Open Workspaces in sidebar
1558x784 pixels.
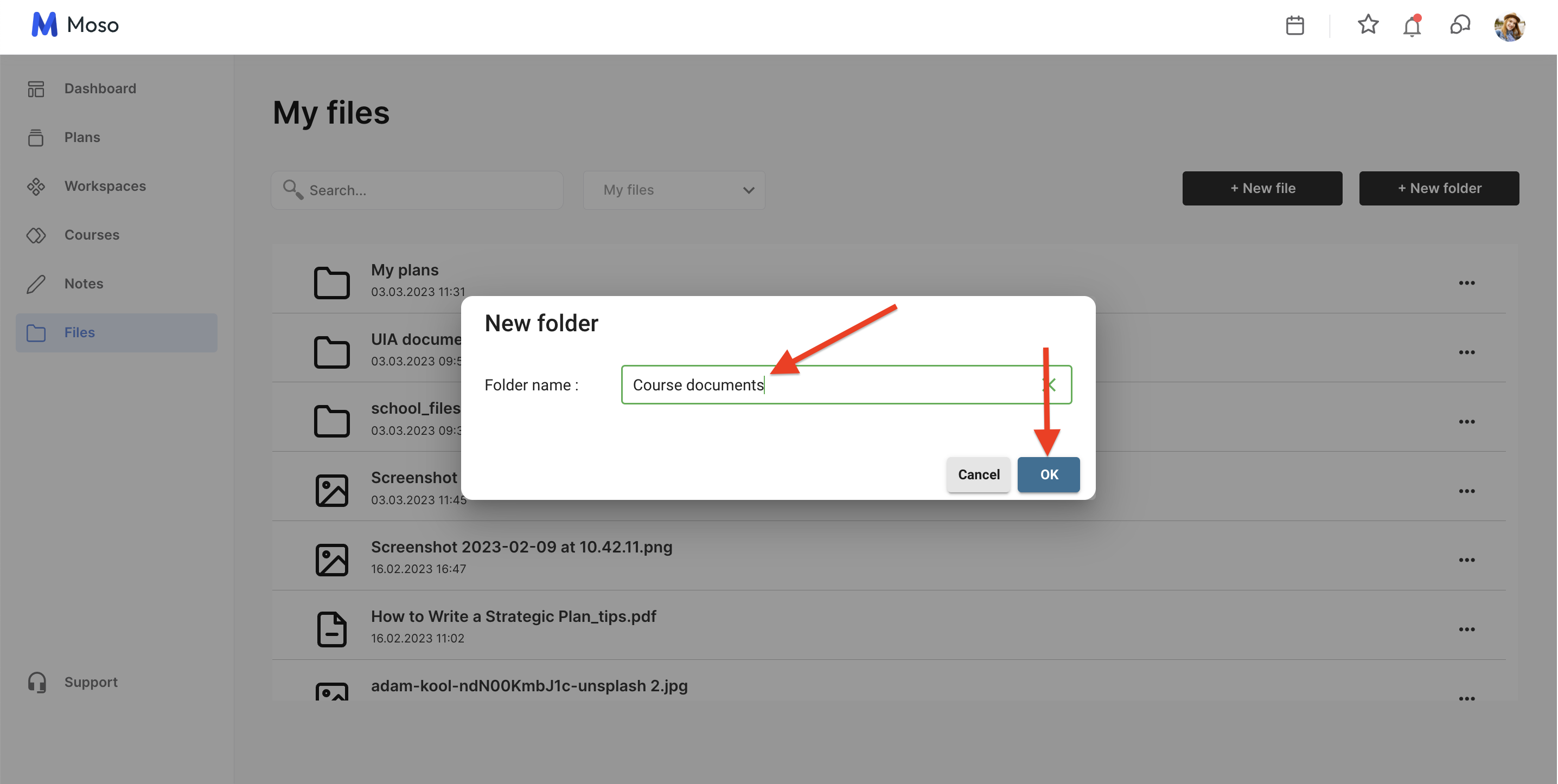click(105, 185)
